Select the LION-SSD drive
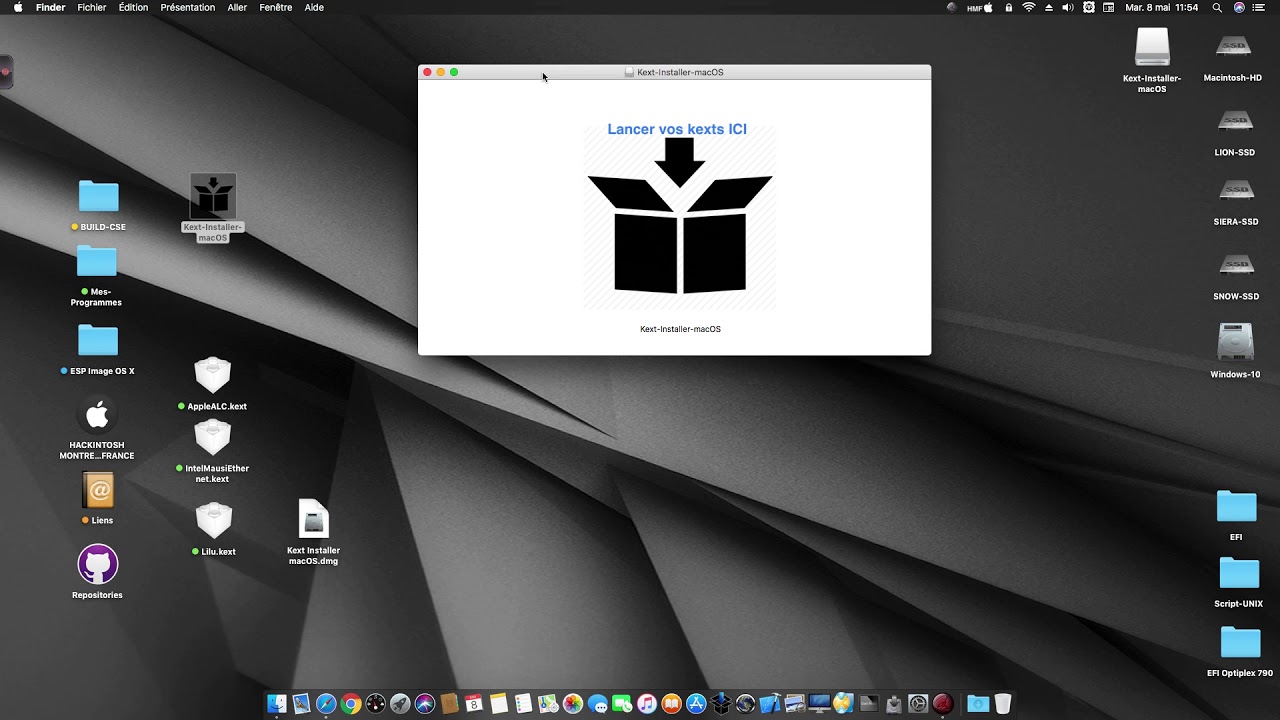 (1234, 122)
